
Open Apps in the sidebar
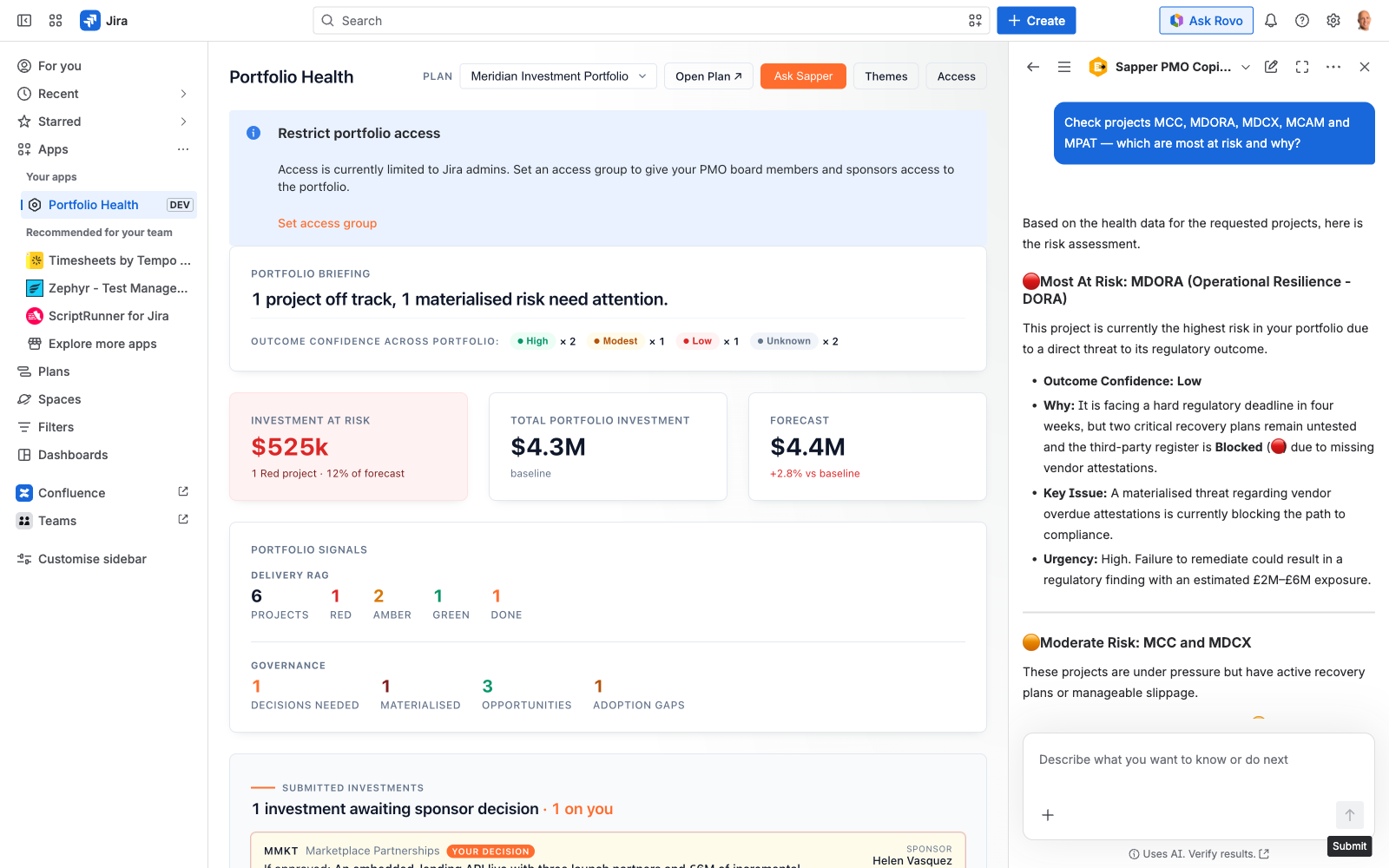(53, 149)
